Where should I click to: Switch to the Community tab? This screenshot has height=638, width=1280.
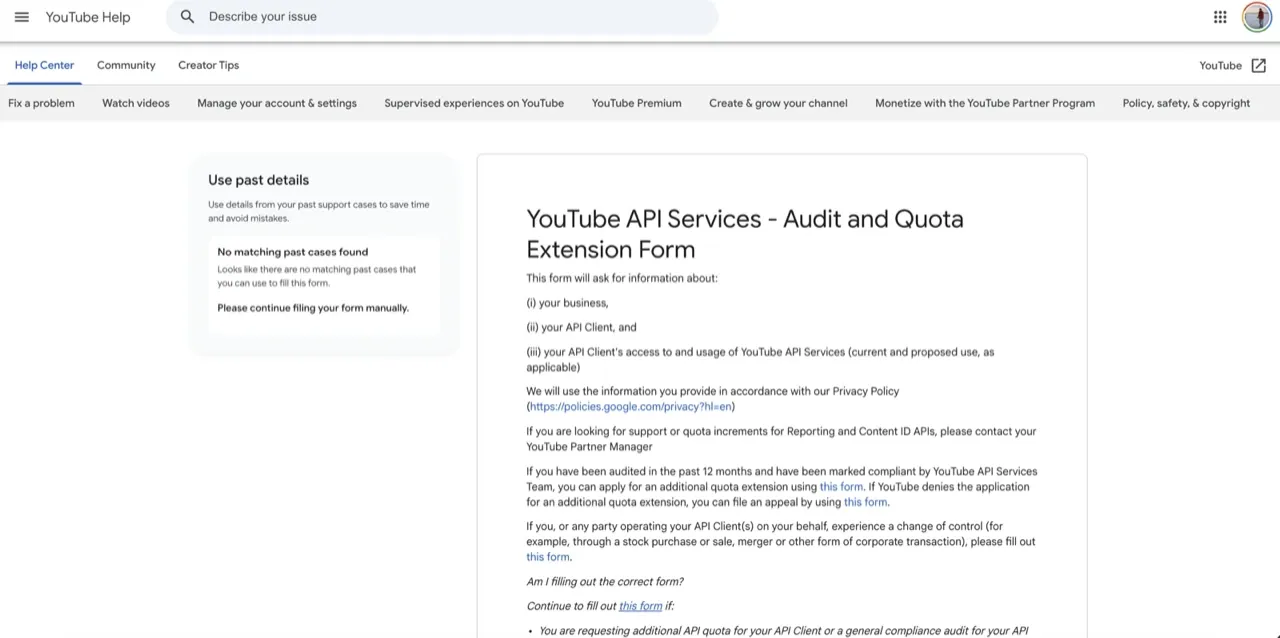tap(126, 65)
